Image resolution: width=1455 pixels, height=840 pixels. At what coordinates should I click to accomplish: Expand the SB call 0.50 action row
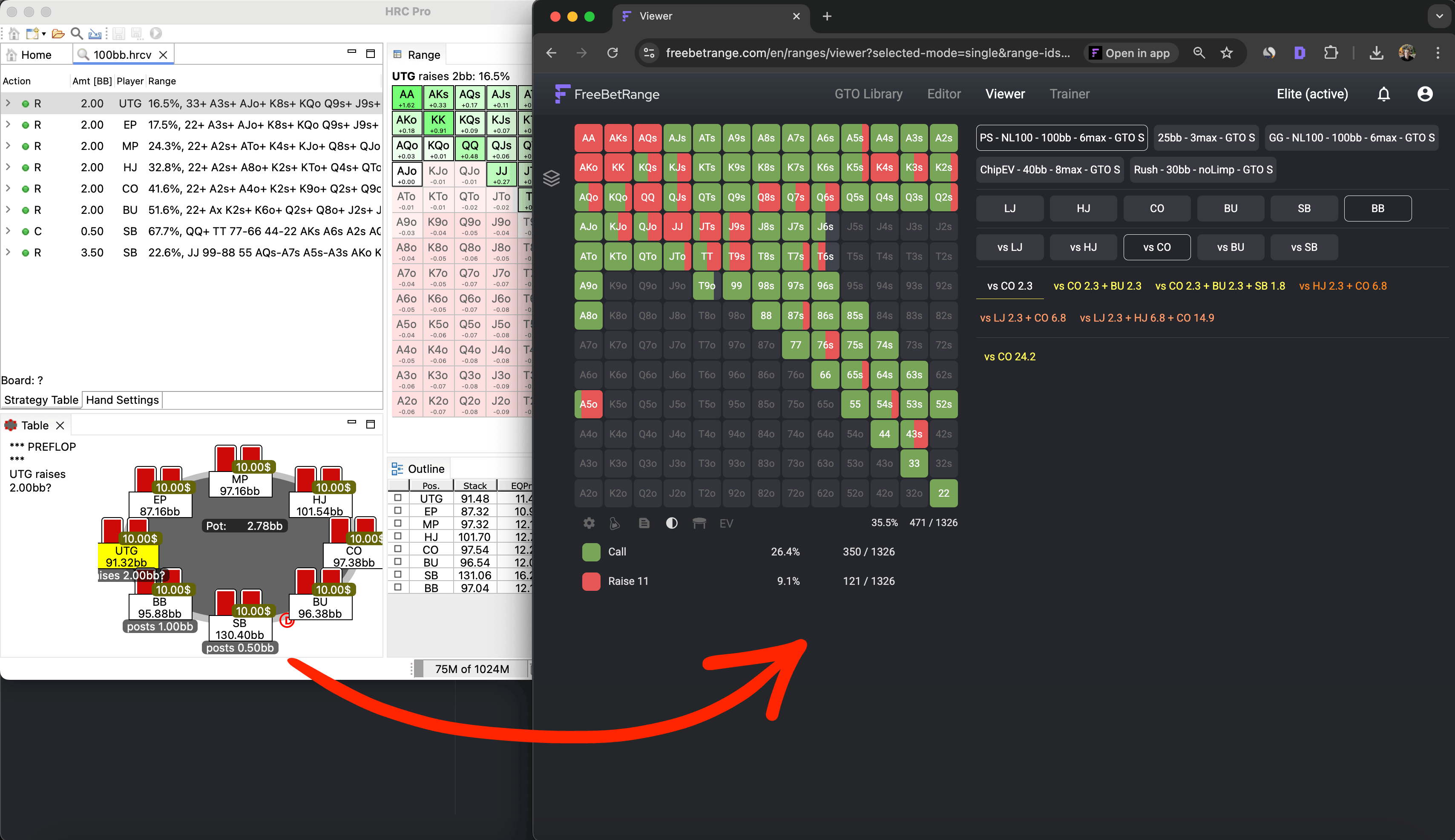[x=8, y=231]
